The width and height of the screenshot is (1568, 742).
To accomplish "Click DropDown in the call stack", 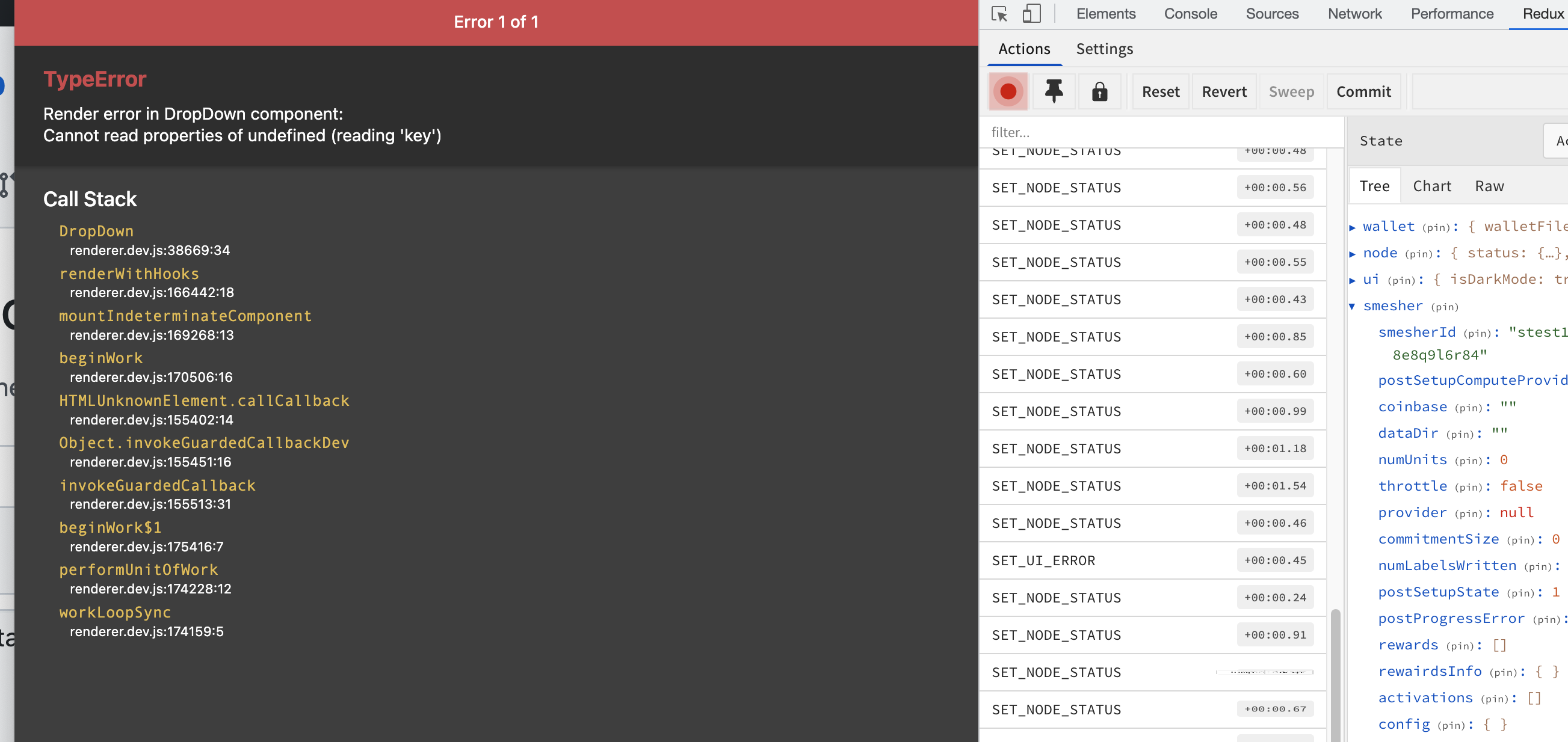I will (x=96, y=231).
